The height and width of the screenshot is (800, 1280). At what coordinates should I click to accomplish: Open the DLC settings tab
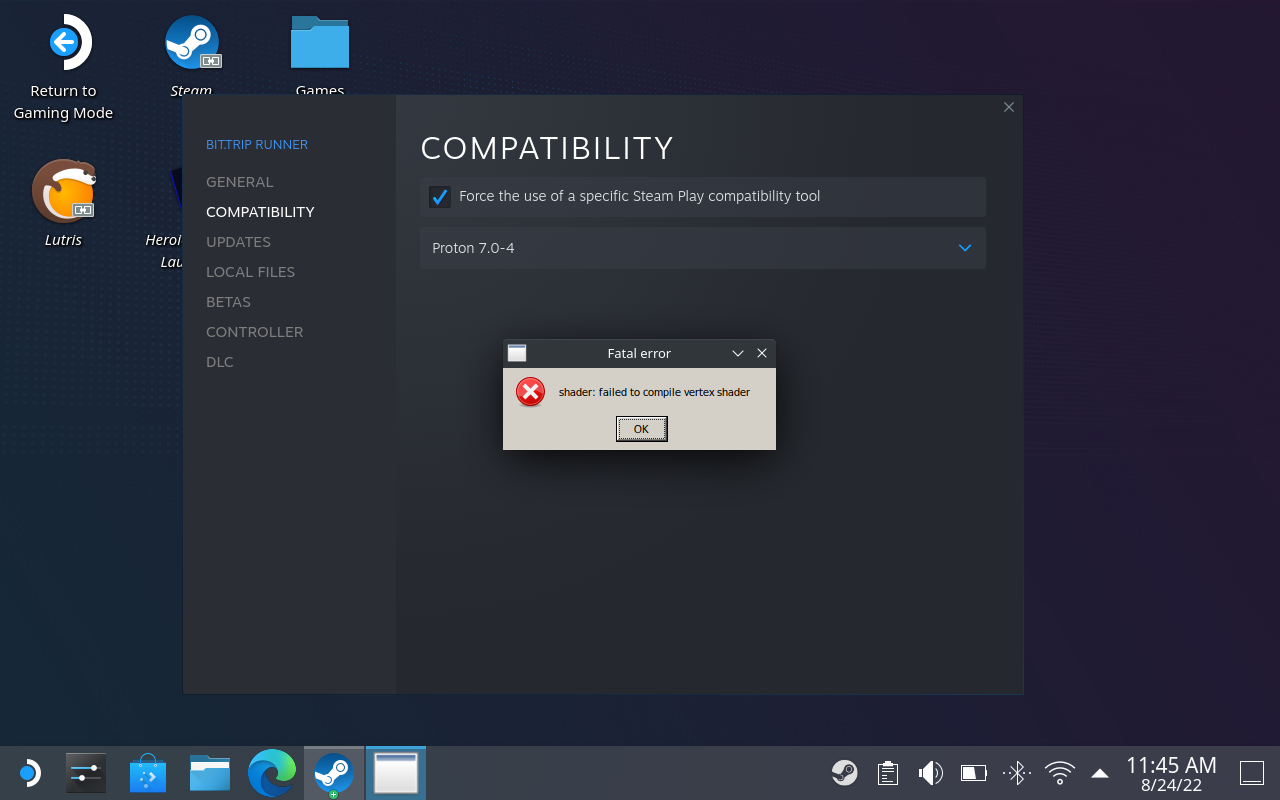[x=220, y=362]
